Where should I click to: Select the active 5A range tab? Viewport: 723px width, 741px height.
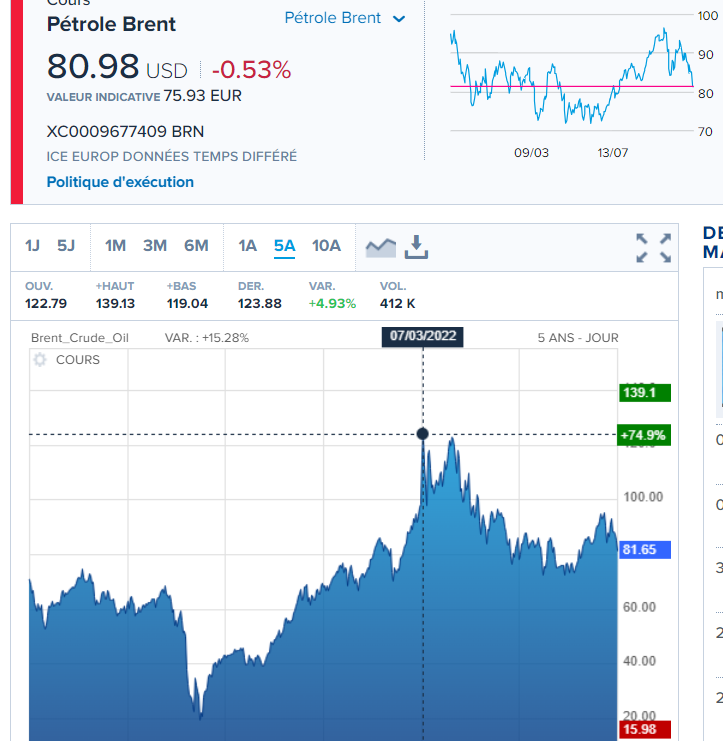(284, 246)
